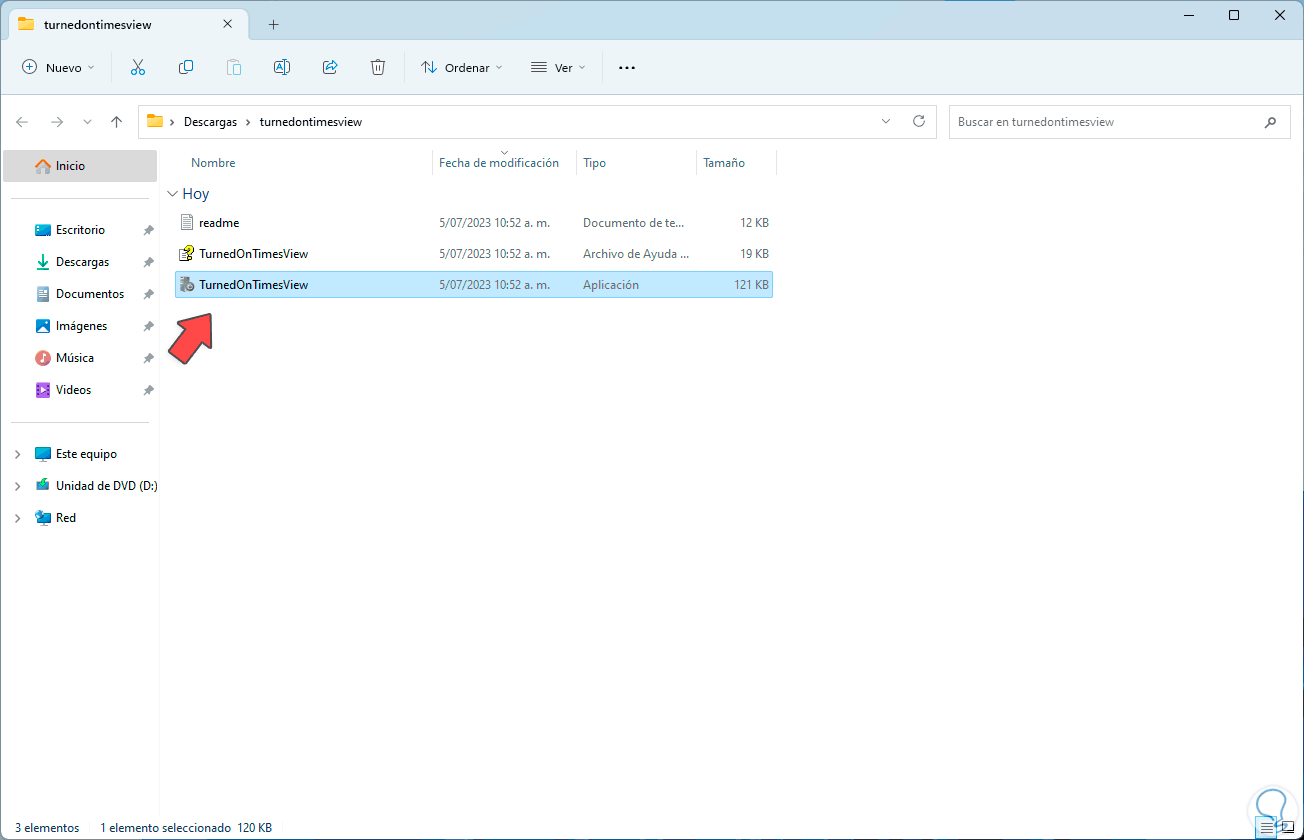This screenshot has width=1304, height=840.
Task: Unpin Videos from quick access
Action: tap(148, 390)
